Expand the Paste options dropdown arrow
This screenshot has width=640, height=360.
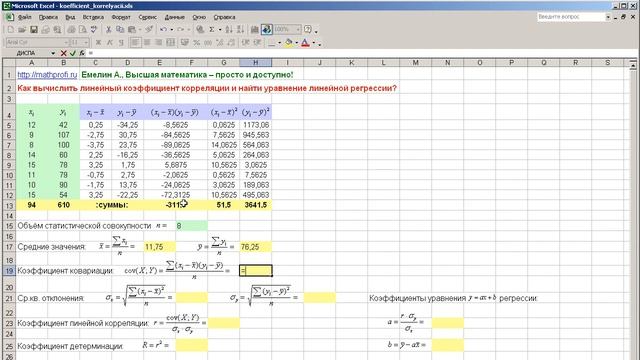coord(140,30)
